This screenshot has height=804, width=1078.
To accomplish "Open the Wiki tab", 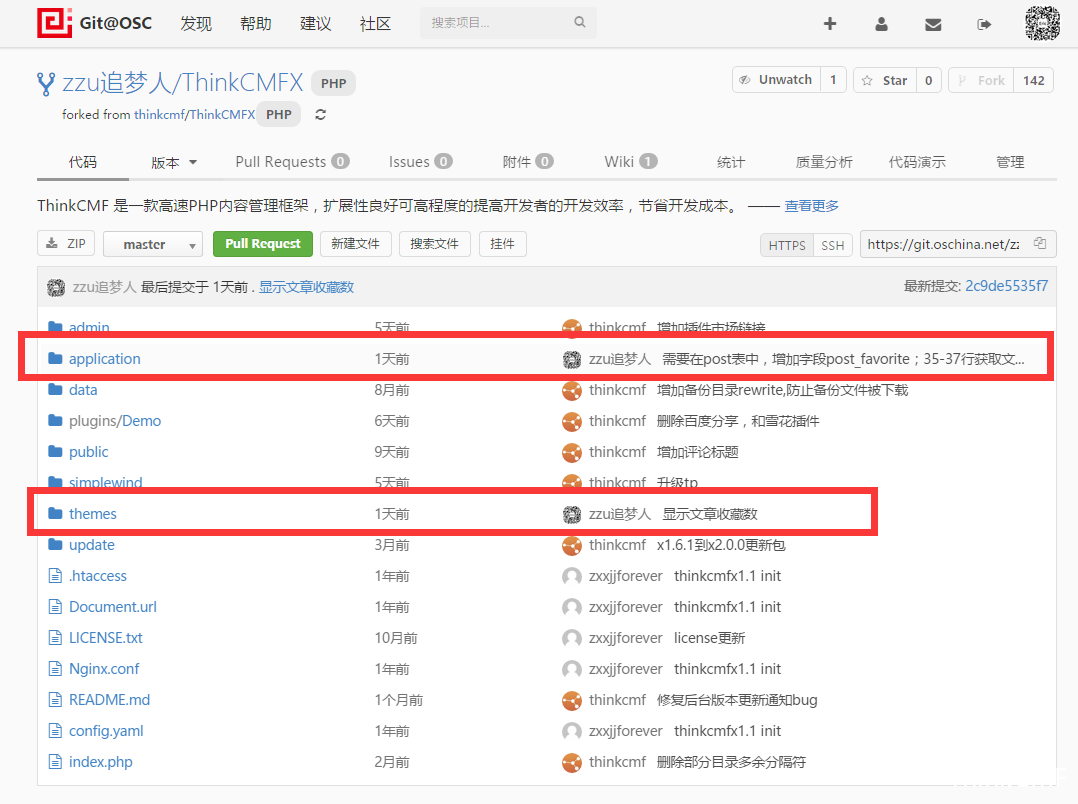I will click(630, 162).
